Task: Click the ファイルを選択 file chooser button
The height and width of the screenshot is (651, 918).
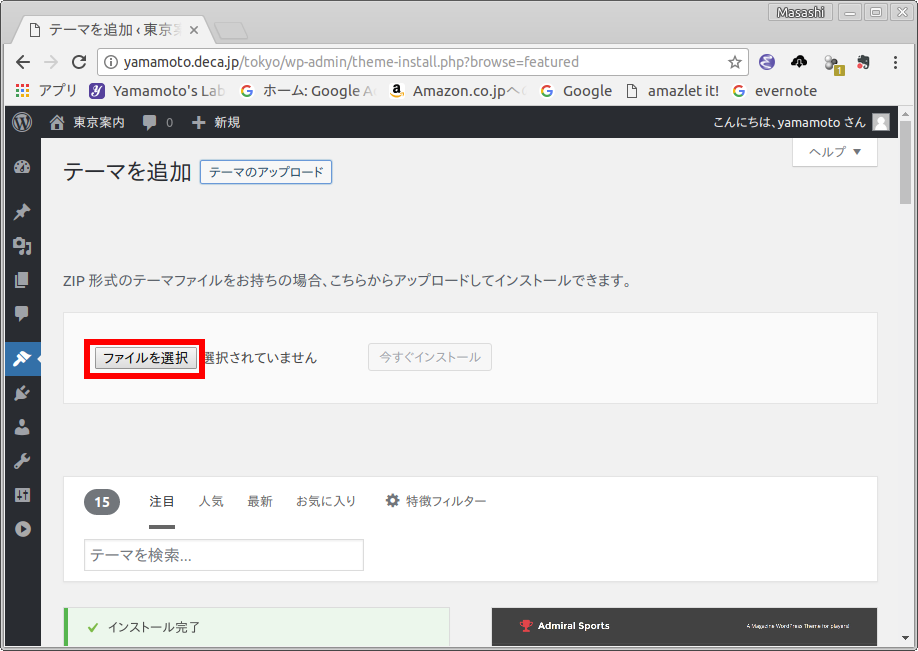Action: coord(146,358)
